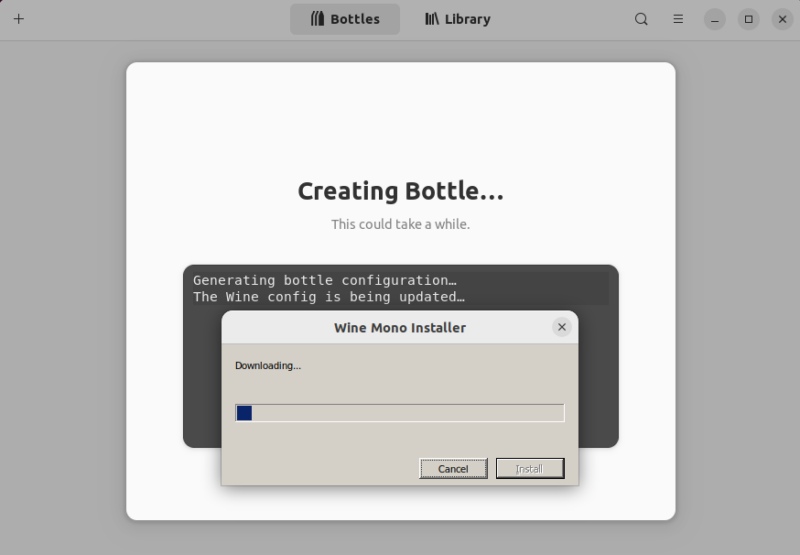Minimize the Bottles window

[715, 19]
